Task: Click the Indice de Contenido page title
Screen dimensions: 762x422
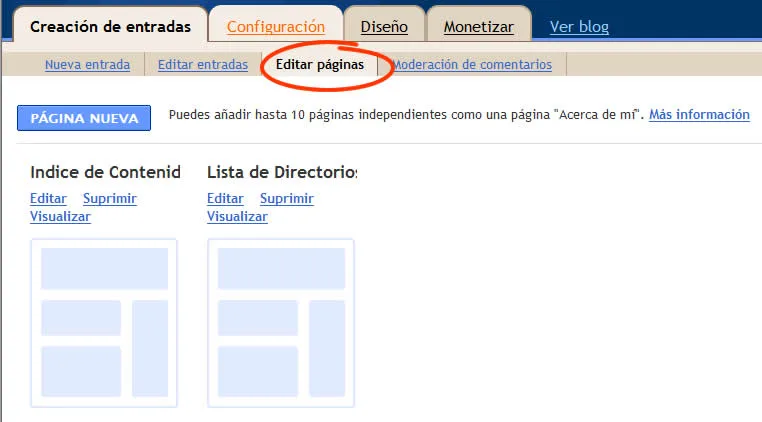Action: (x=105, y=172)
